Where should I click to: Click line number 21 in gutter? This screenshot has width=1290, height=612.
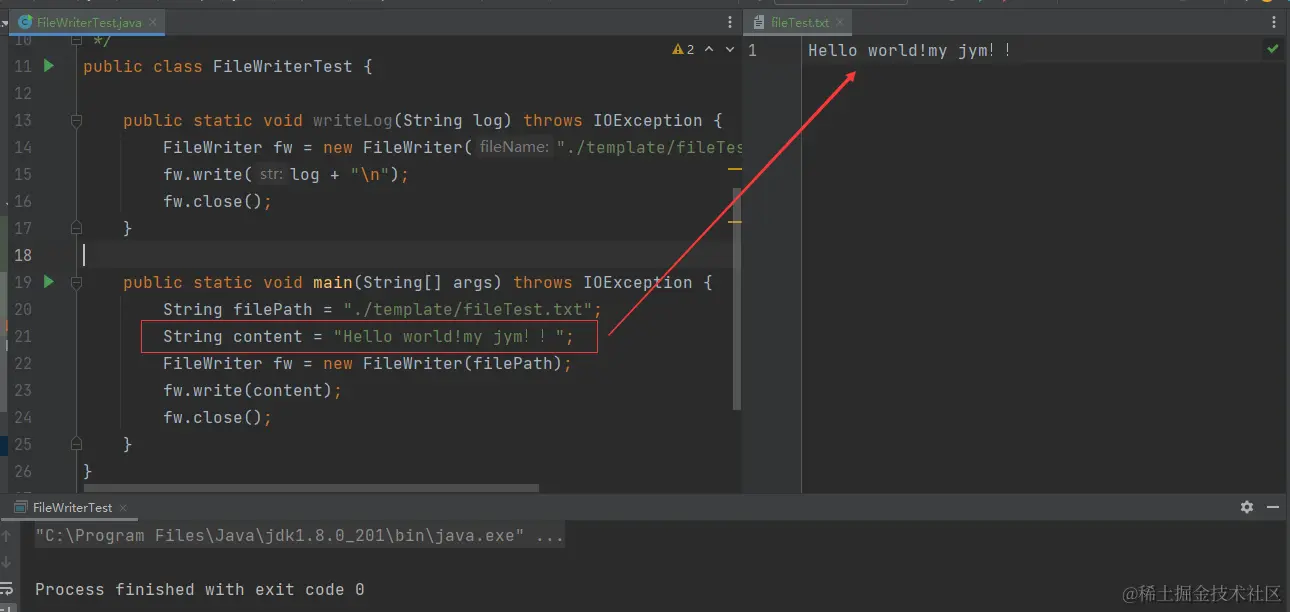(22, 336)
